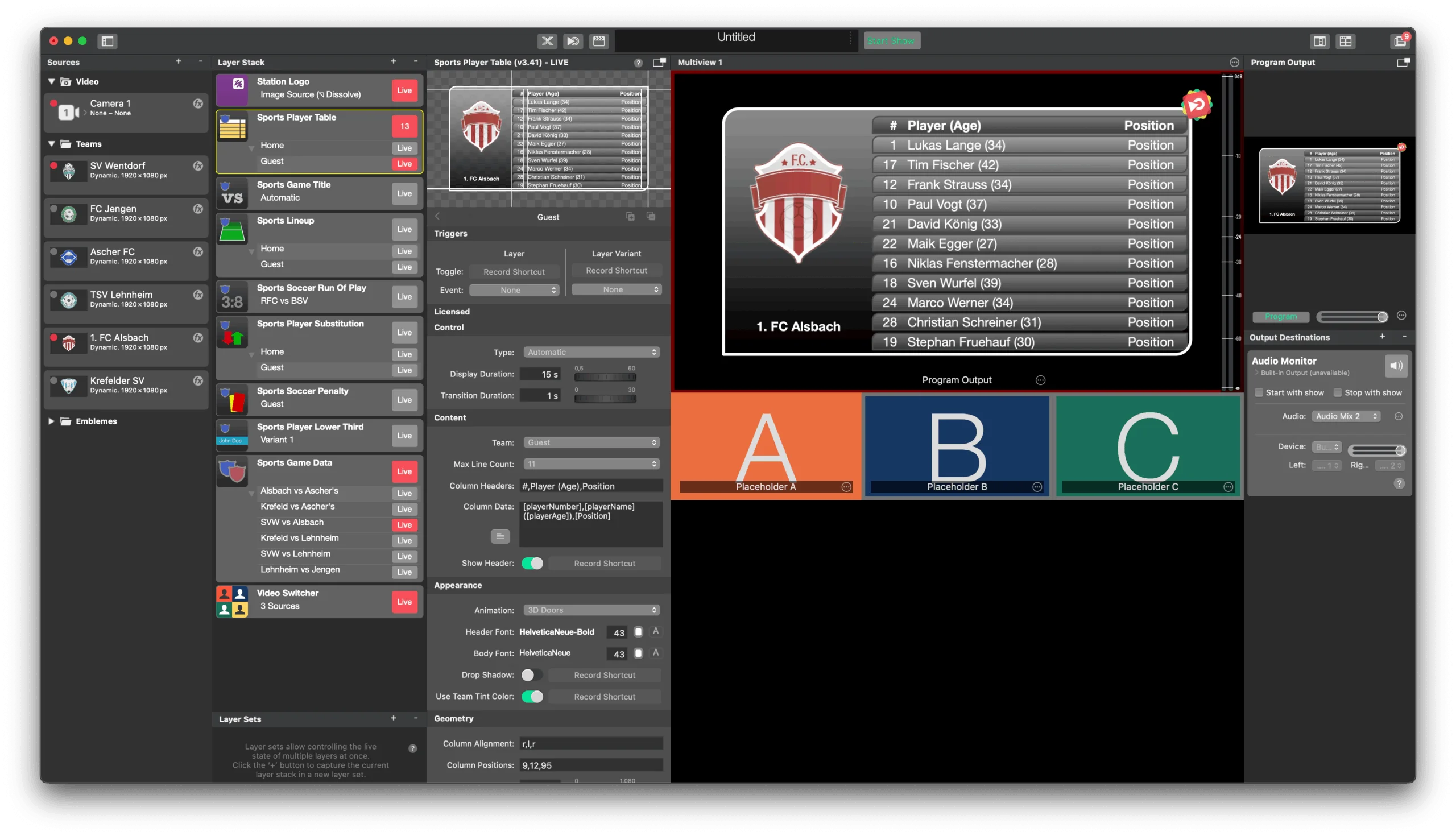Open Header Font picker A icon
This screenshot has height=836, width=1456.
(656, 632)
